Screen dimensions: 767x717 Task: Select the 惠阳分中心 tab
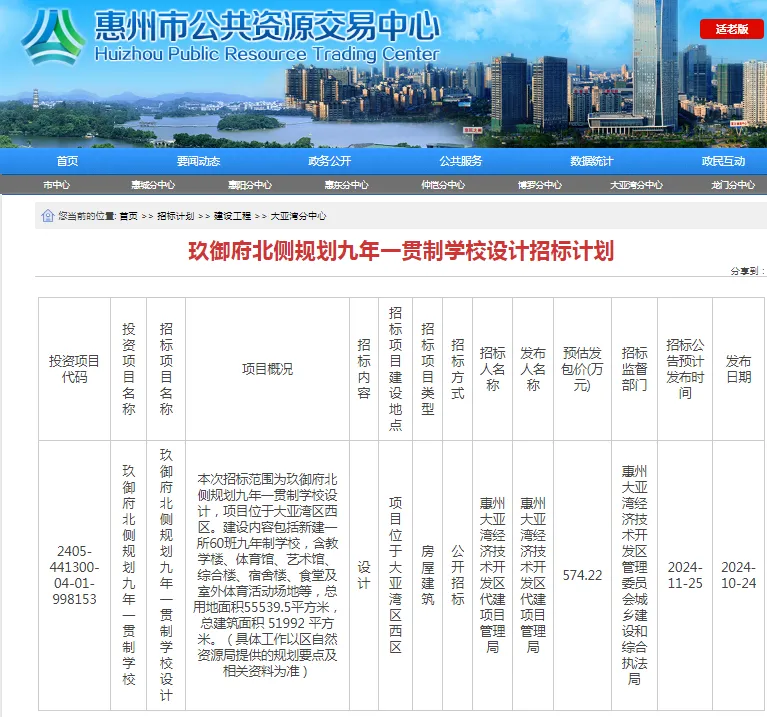(249, 185)
